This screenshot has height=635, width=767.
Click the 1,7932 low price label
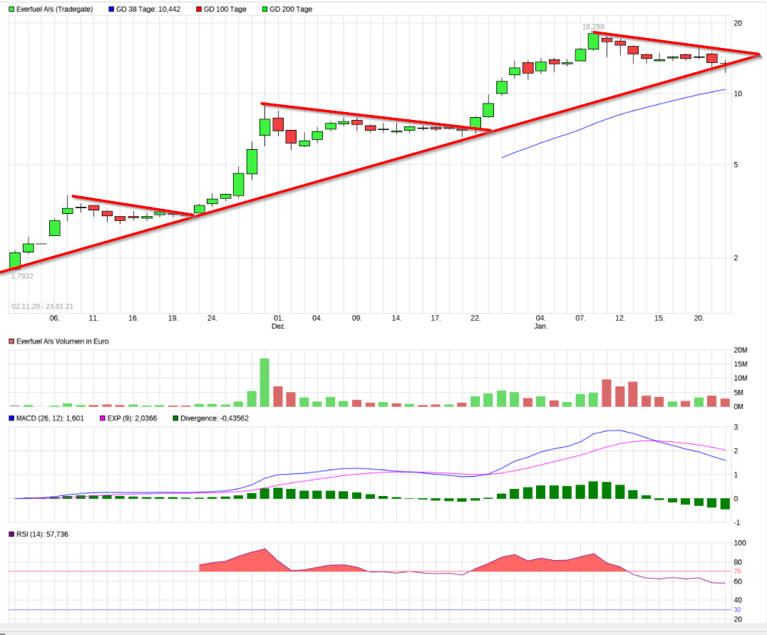[x=22, y=276]
